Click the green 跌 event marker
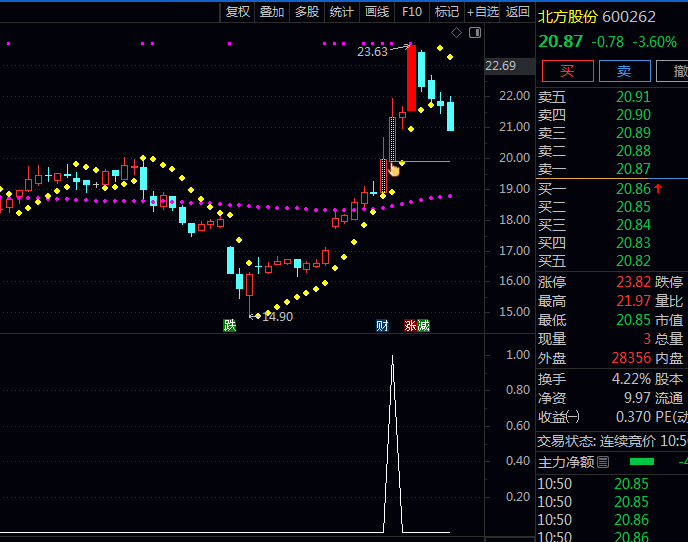 coord(229,326)
